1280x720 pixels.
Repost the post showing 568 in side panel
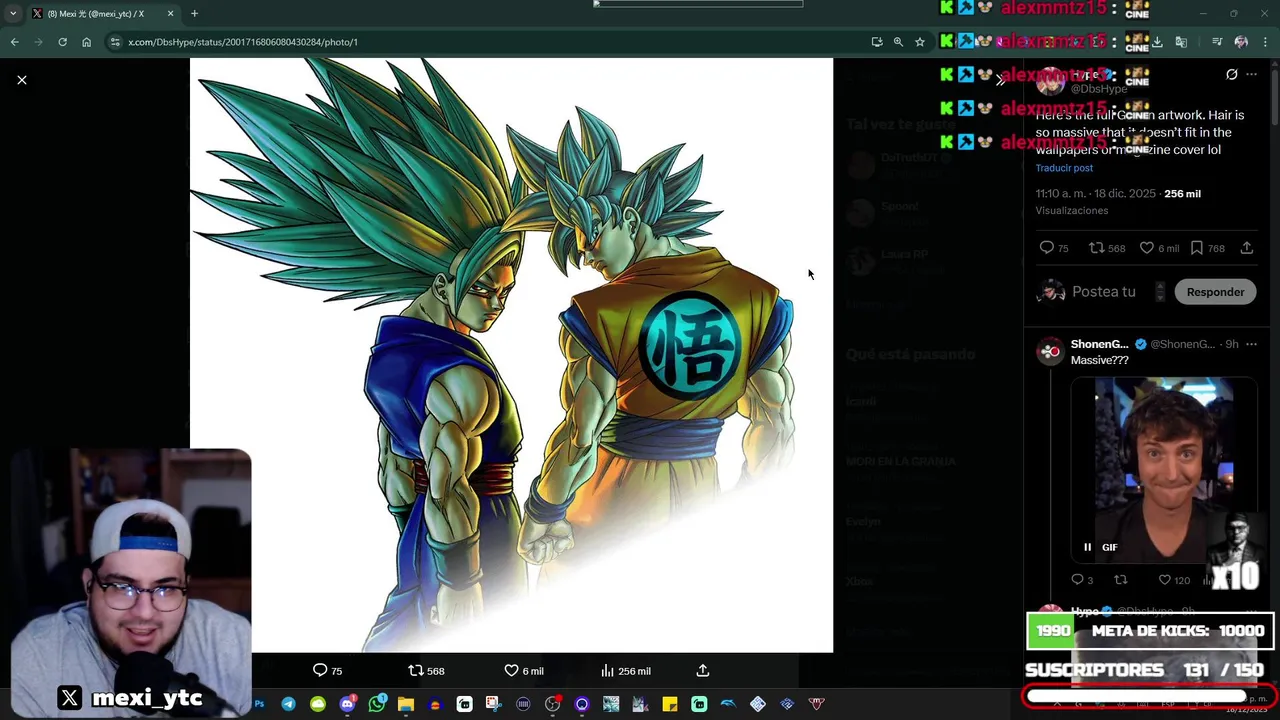(x=1107, y=248)
